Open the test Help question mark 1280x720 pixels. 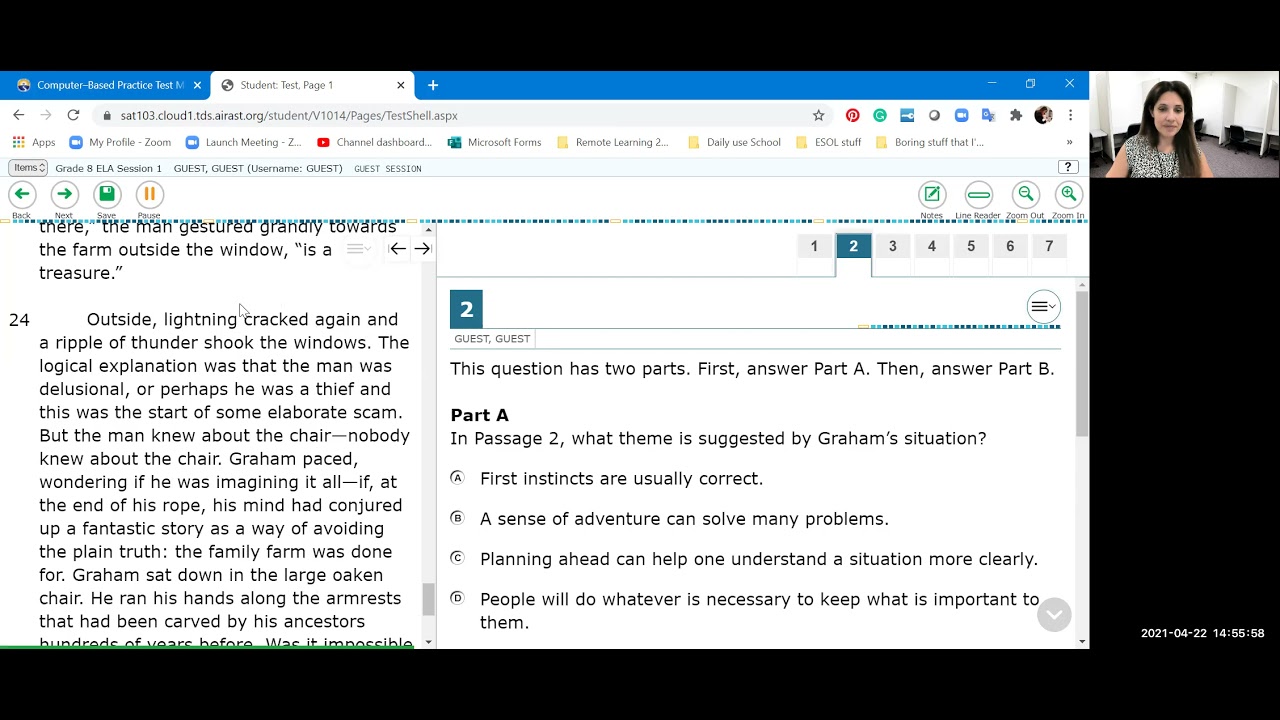(x=1067, y=167)
